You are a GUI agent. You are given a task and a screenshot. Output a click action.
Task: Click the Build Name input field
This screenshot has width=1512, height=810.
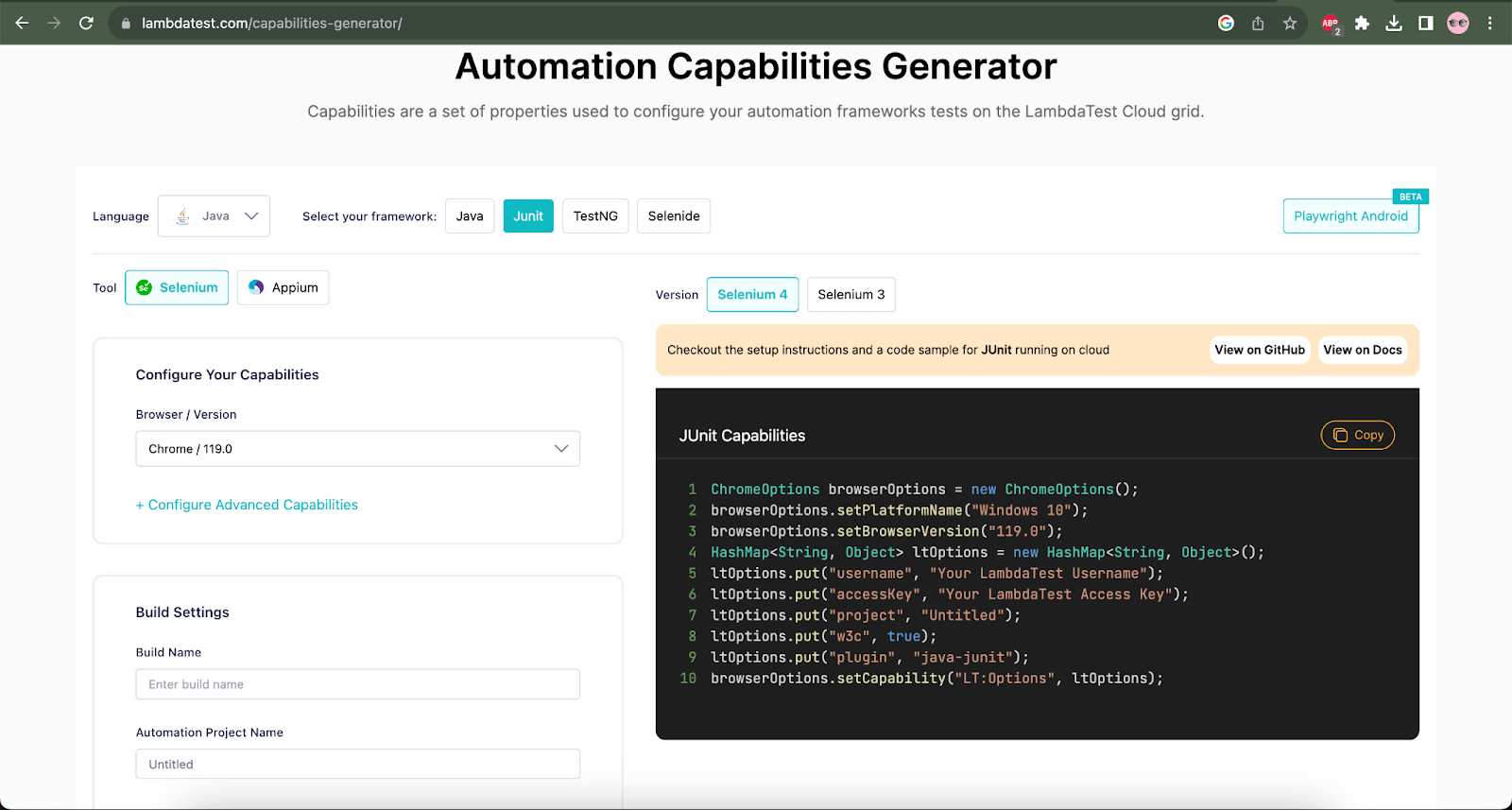(x=357, y=684)
